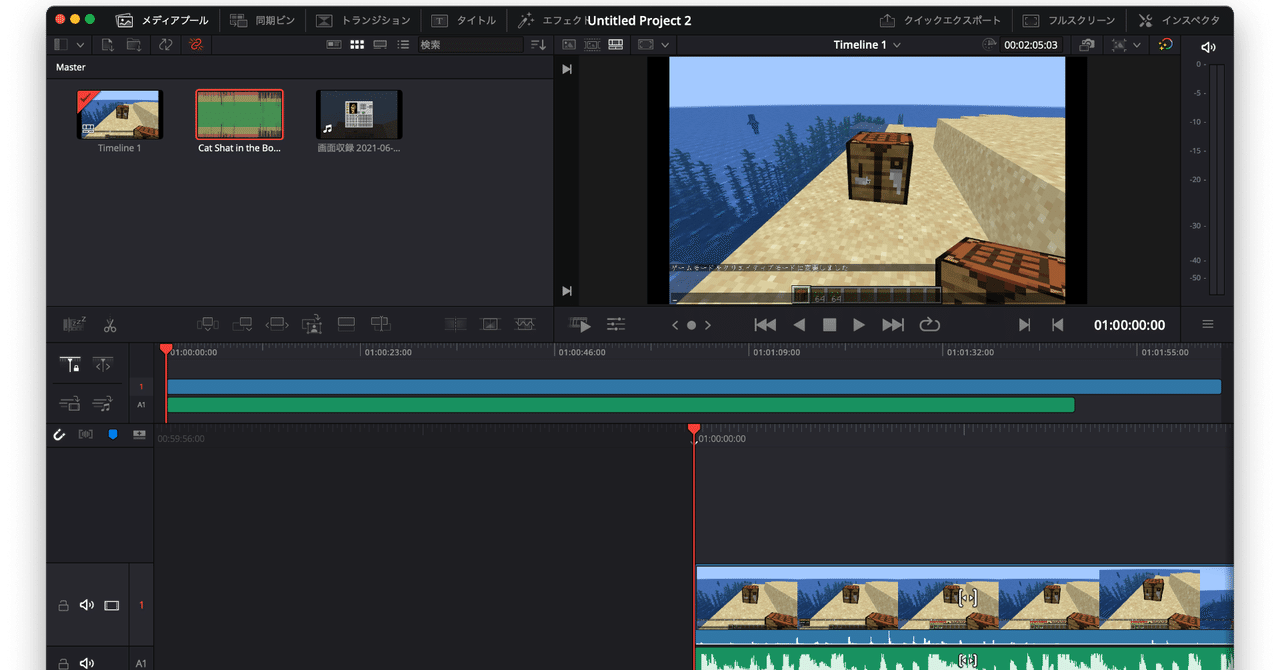Open the timeline options hamburger icon
Screen dimensions: 1280x670
click(x=1207, y=324)
